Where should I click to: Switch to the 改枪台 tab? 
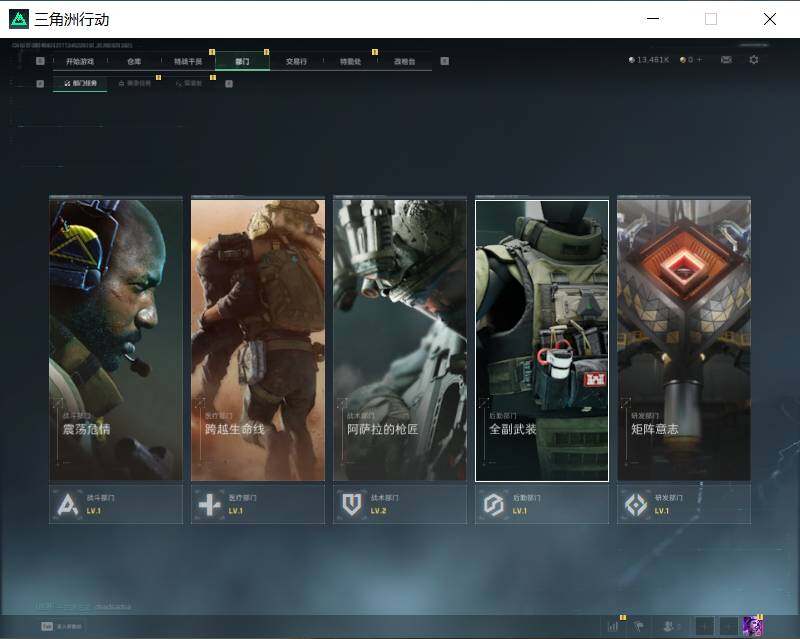pos(405,61)
